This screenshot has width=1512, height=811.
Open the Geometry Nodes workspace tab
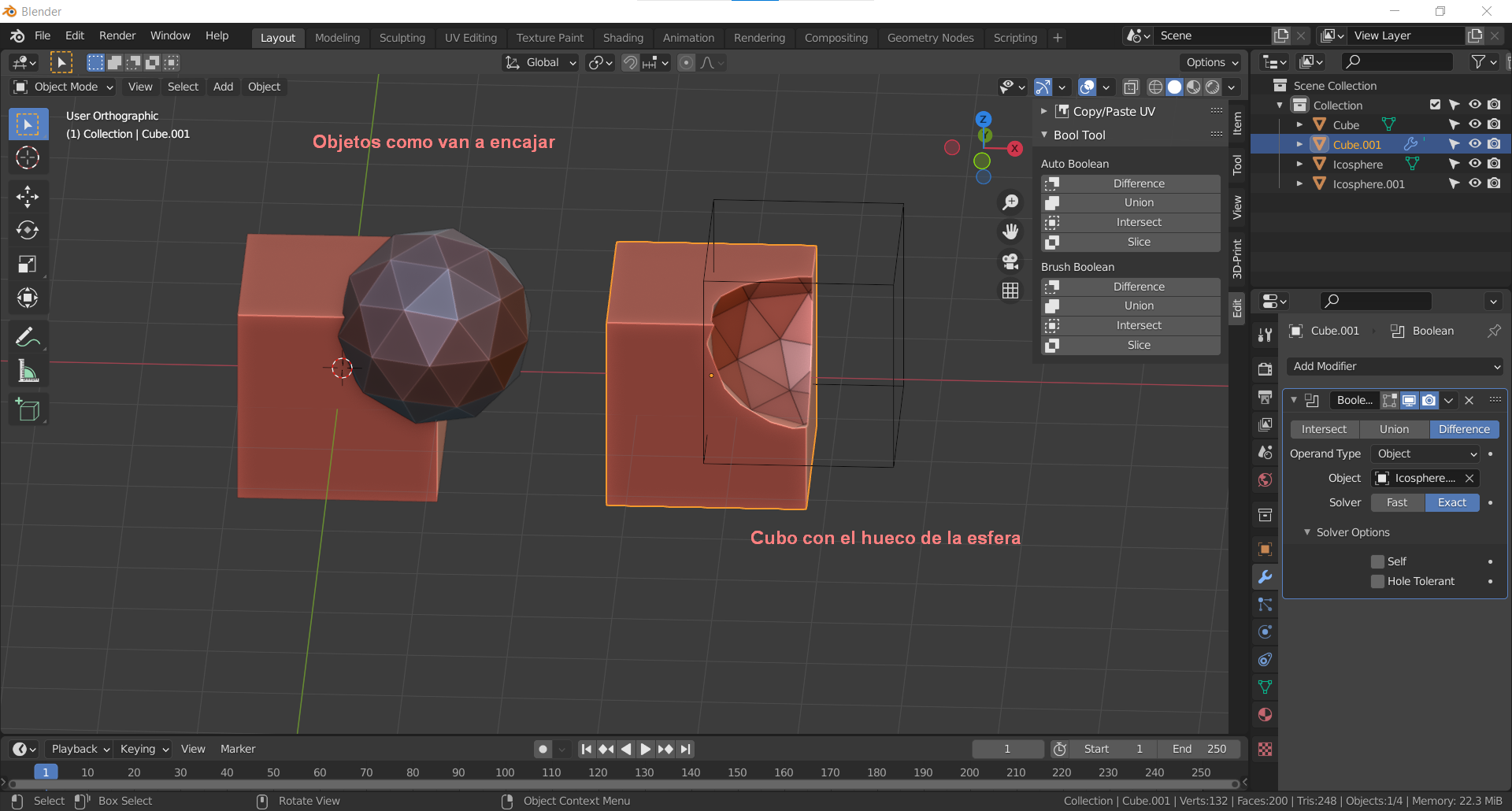point(930,38)
